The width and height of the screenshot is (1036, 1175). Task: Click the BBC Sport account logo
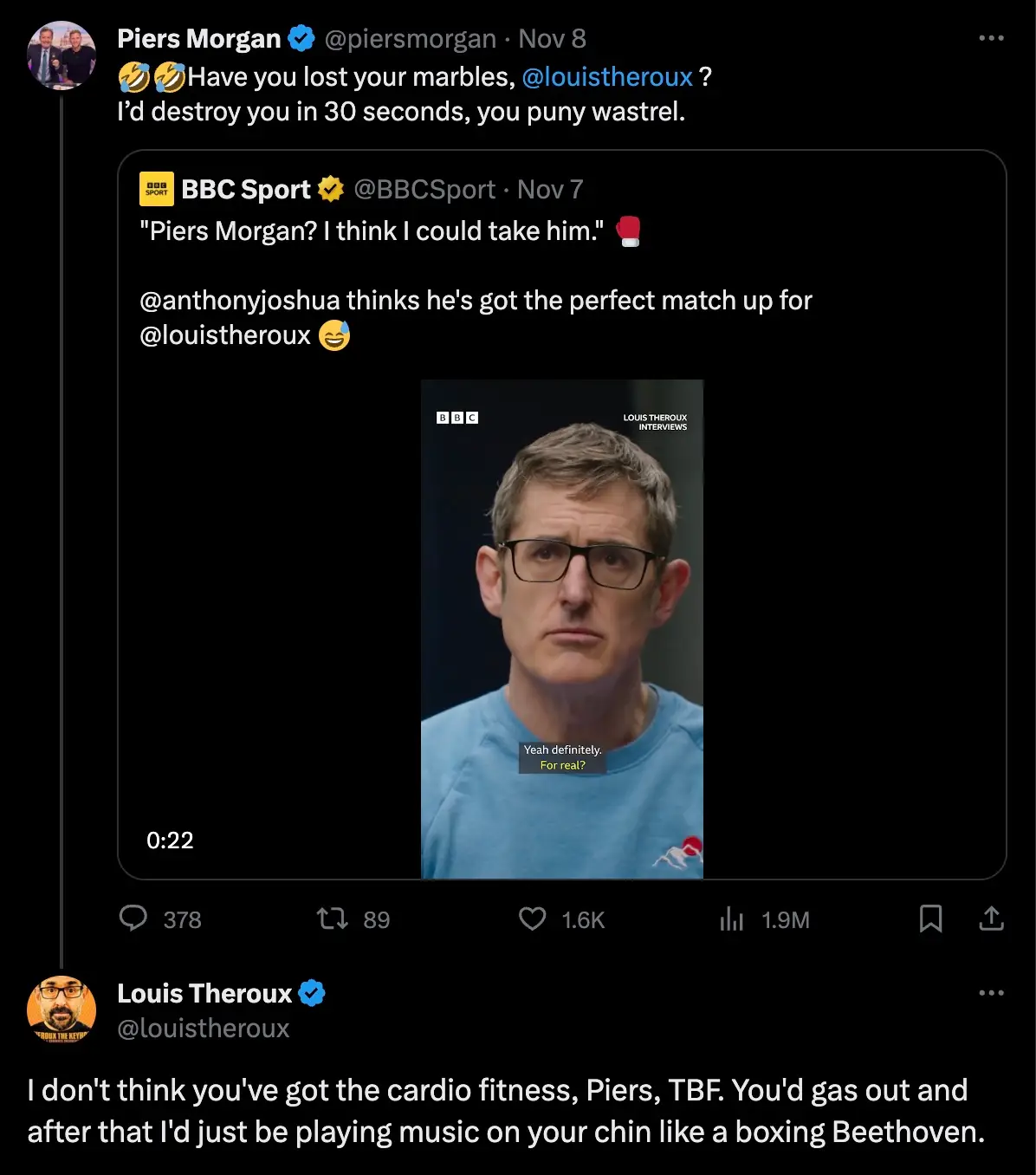tap(157, 189)
